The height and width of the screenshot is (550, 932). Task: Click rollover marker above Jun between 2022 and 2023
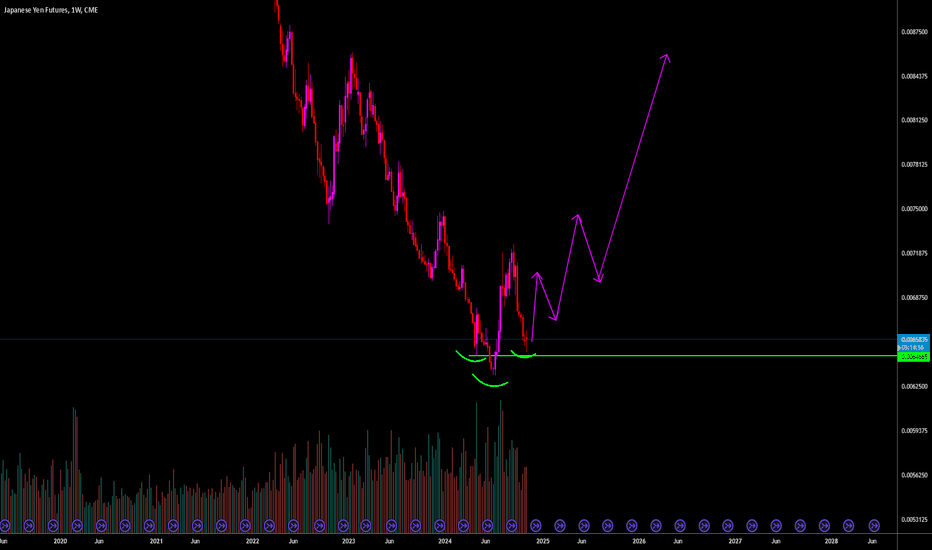click(293, 526)
